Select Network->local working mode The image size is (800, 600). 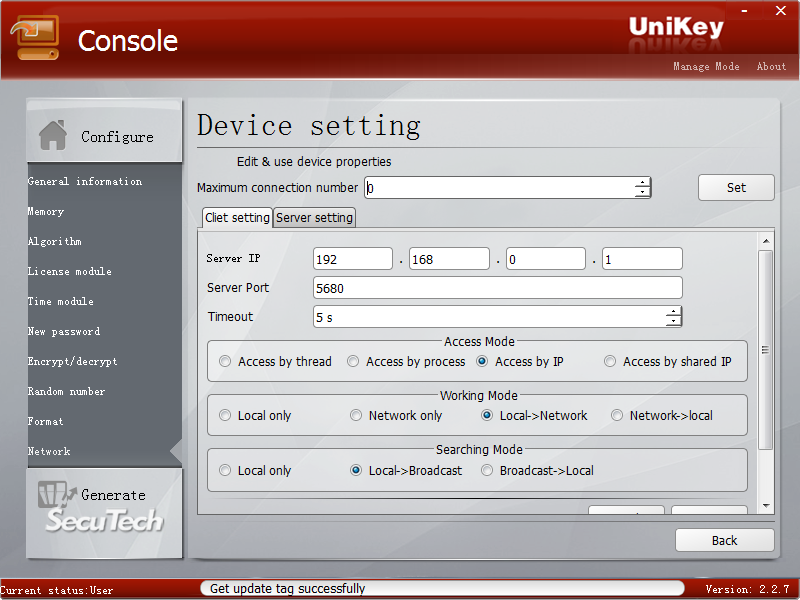(x=662, y=416)
